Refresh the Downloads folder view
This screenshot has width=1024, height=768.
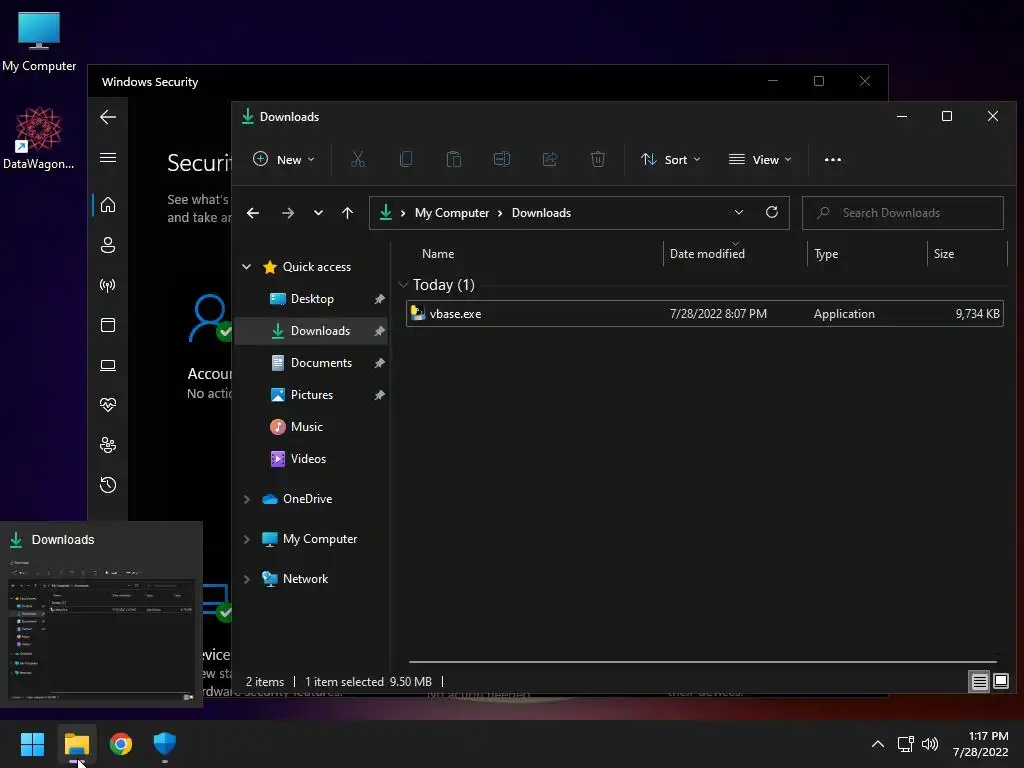click(771, 212)
